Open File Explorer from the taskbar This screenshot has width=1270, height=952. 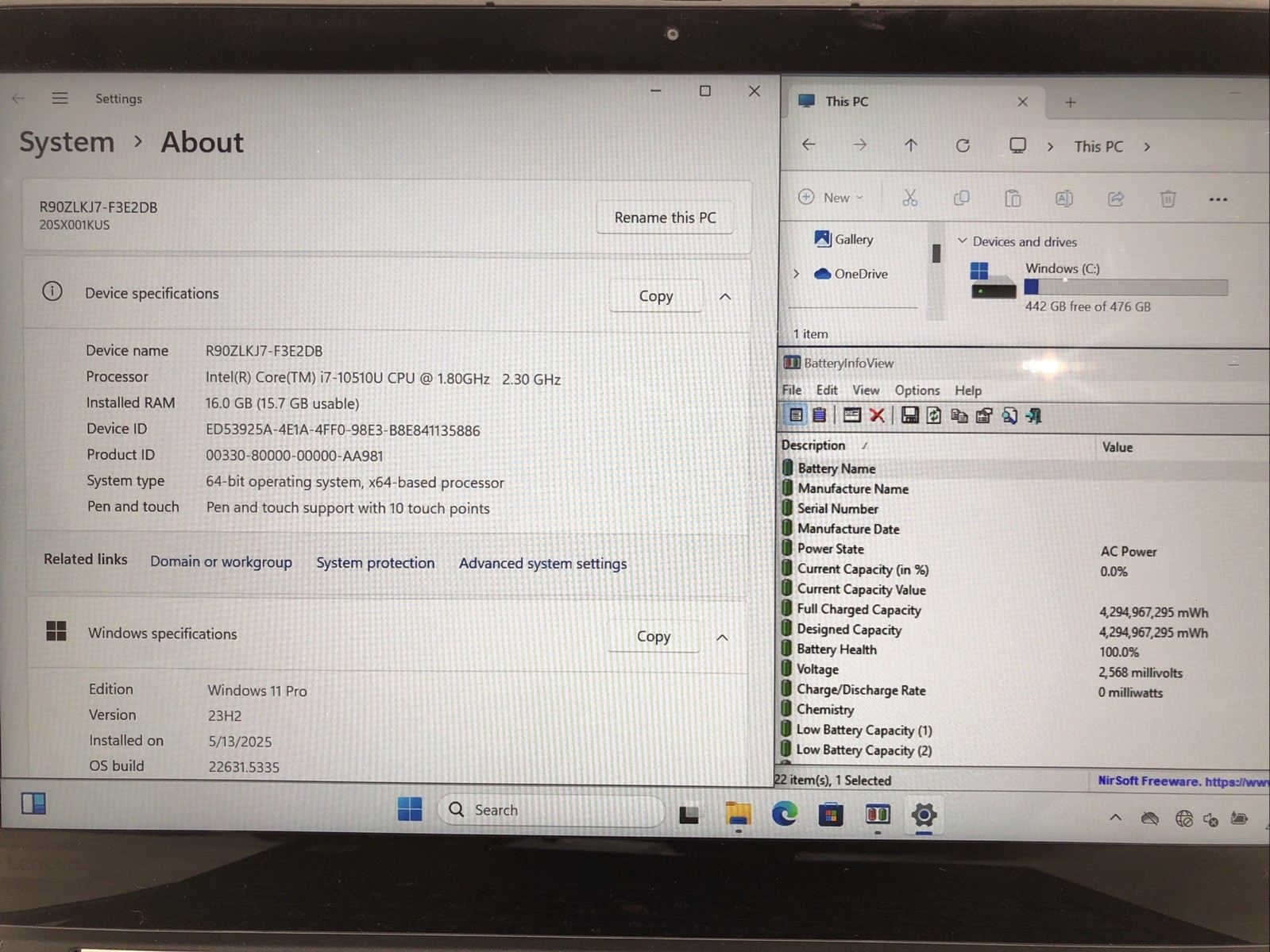point(738,814)
